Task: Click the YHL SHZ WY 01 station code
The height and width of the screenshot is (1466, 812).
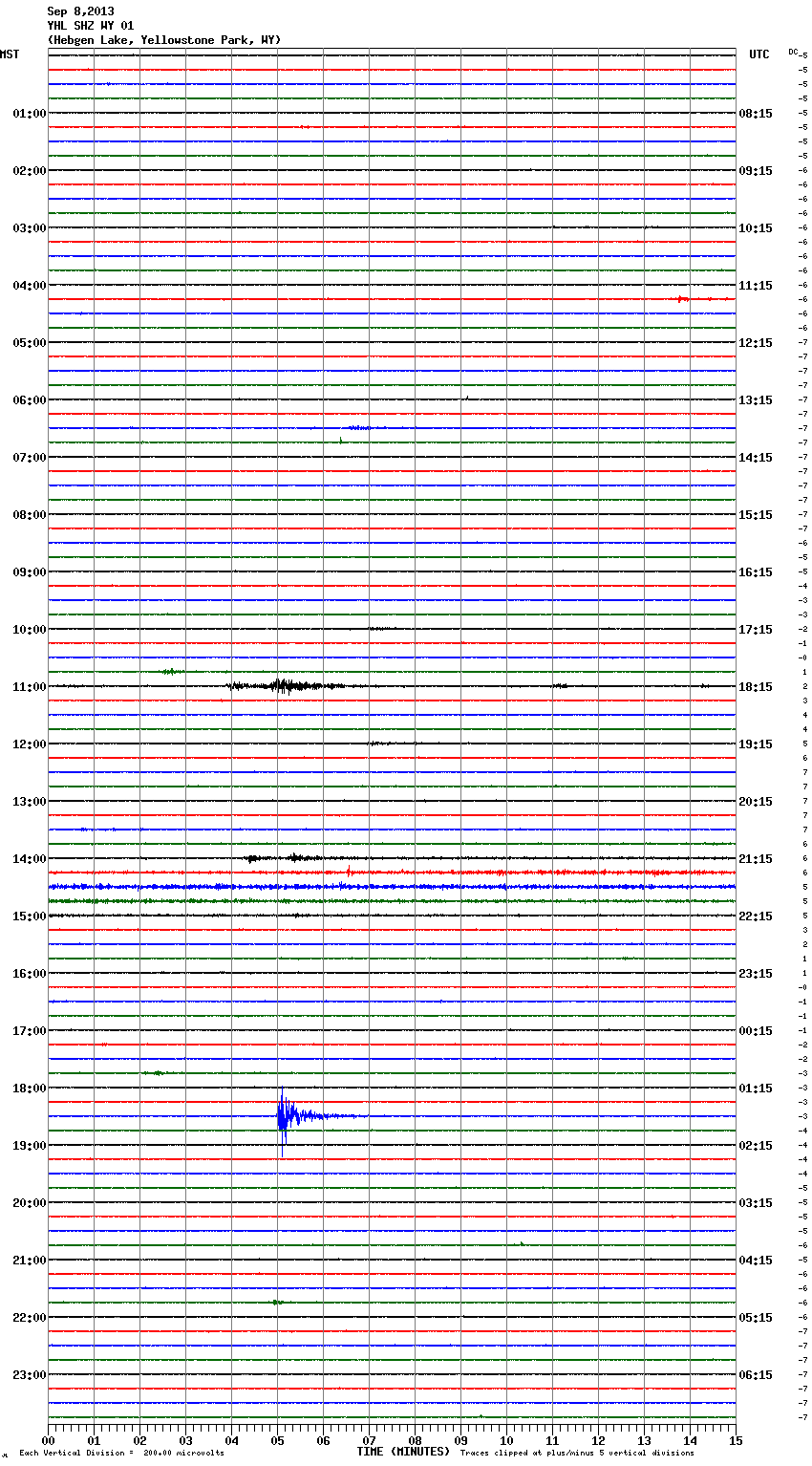Action: 91,26
